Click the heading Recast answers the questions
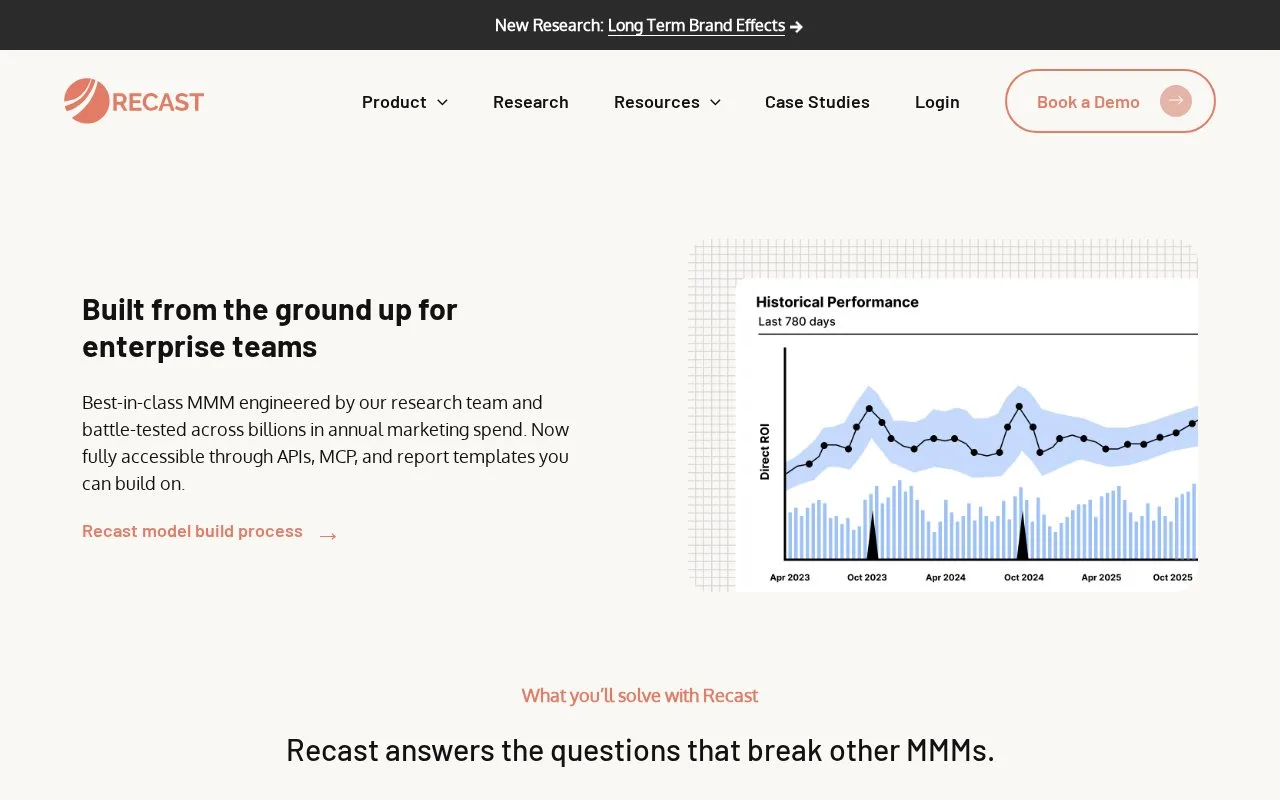This screenshot has height=800, width=1280. 640,750
